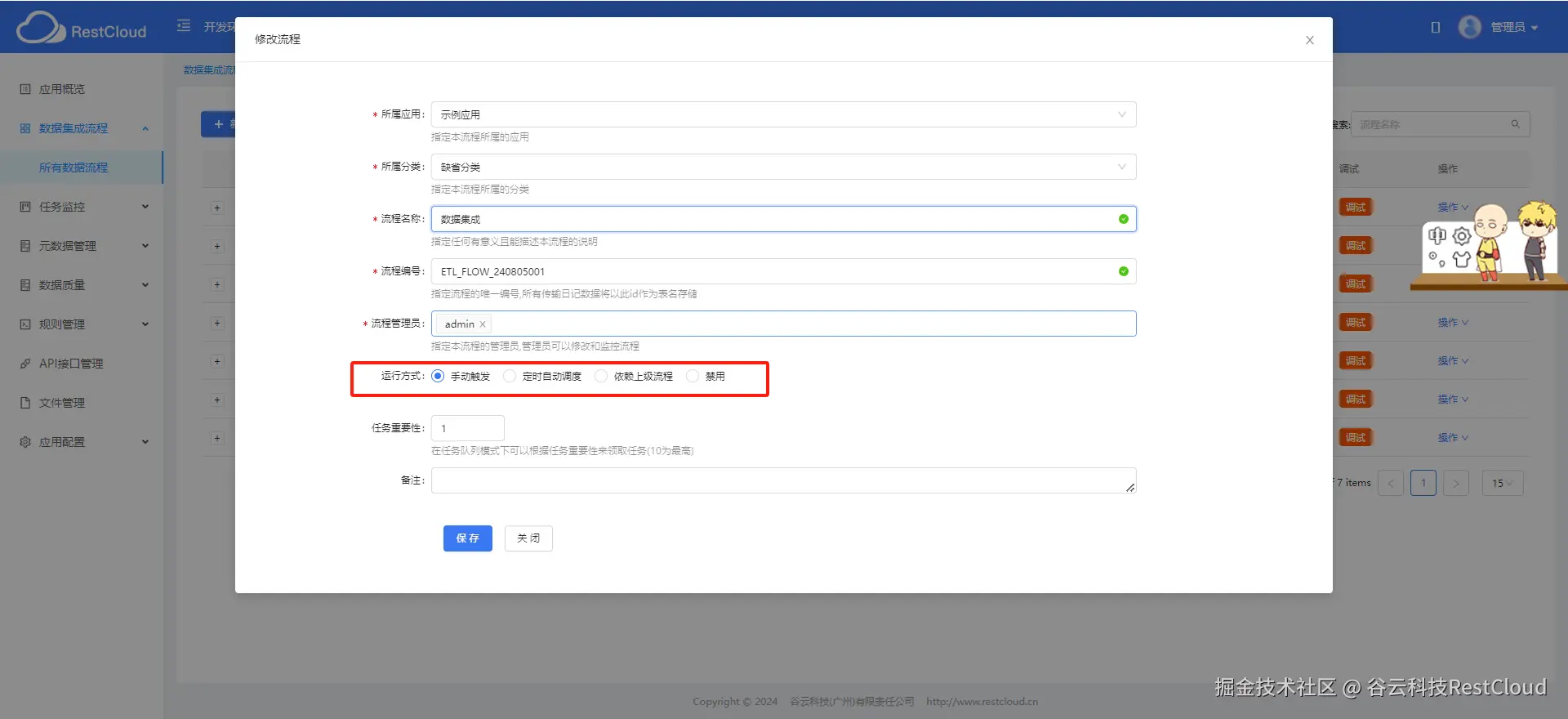
Task: Expand the first table row plus
Action: tap(217, 208)
